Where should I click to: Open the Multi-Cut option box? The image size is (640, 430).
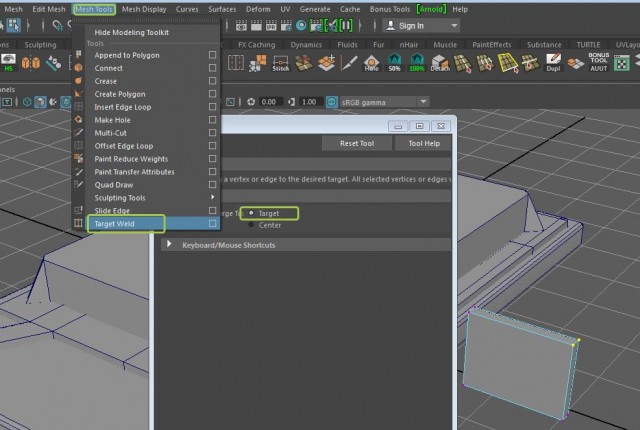(212, 133)
